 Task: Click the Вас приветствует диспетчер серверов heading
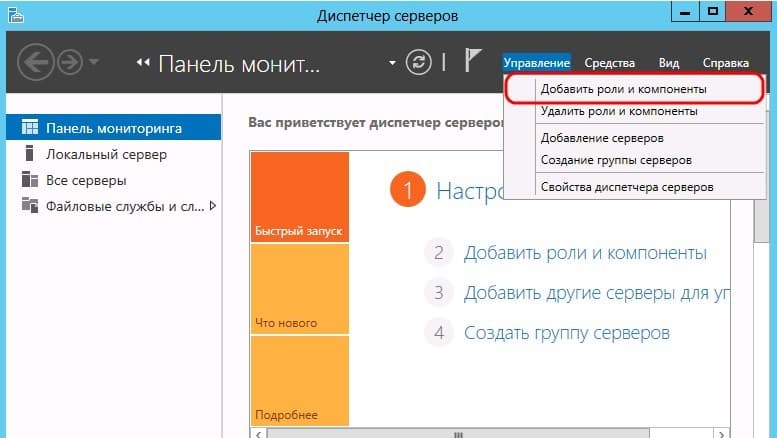click(376, 122)
